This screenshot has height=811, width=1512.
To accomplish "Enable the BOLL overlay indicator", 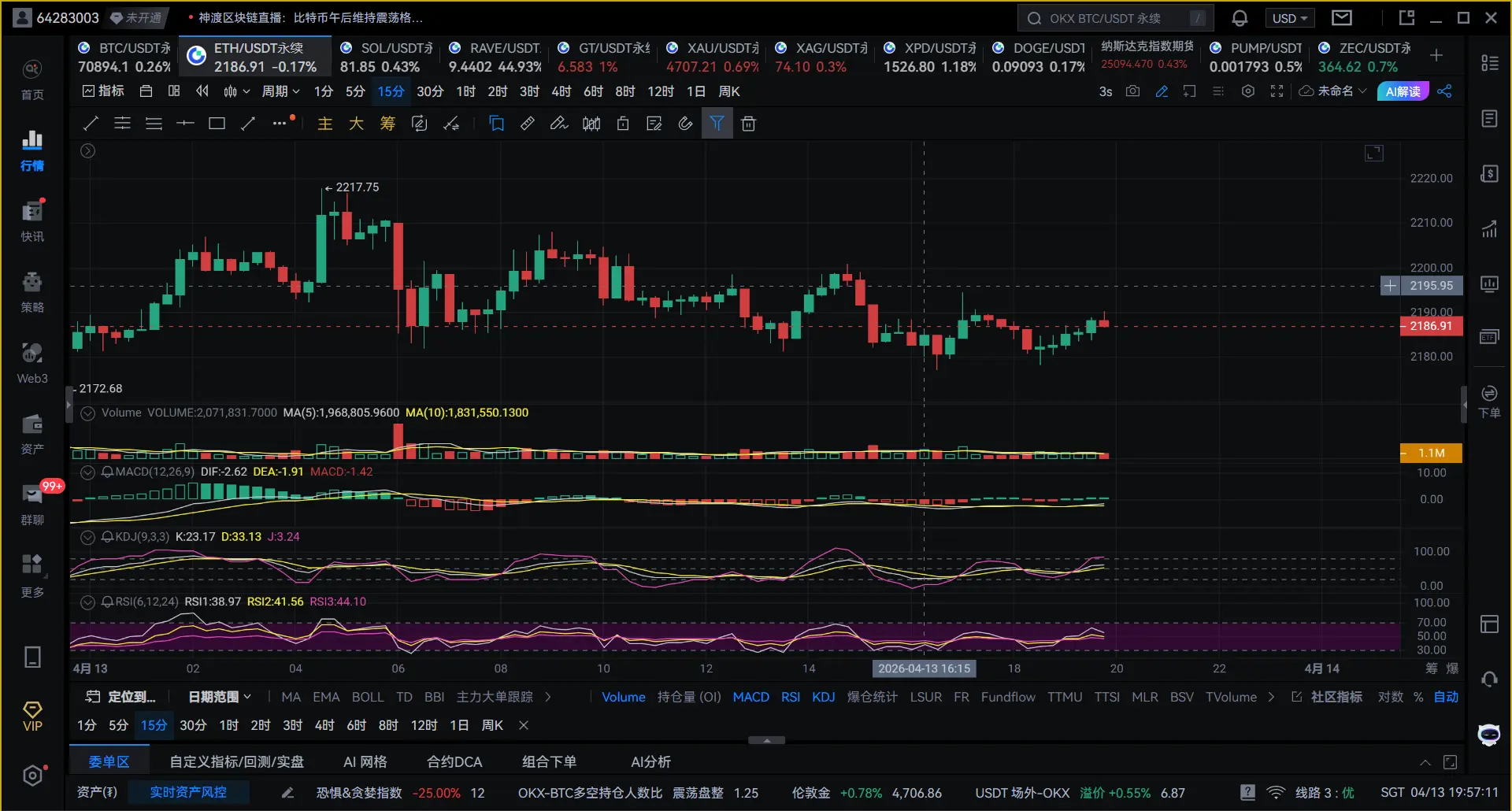I will click(x=368, y=697).
